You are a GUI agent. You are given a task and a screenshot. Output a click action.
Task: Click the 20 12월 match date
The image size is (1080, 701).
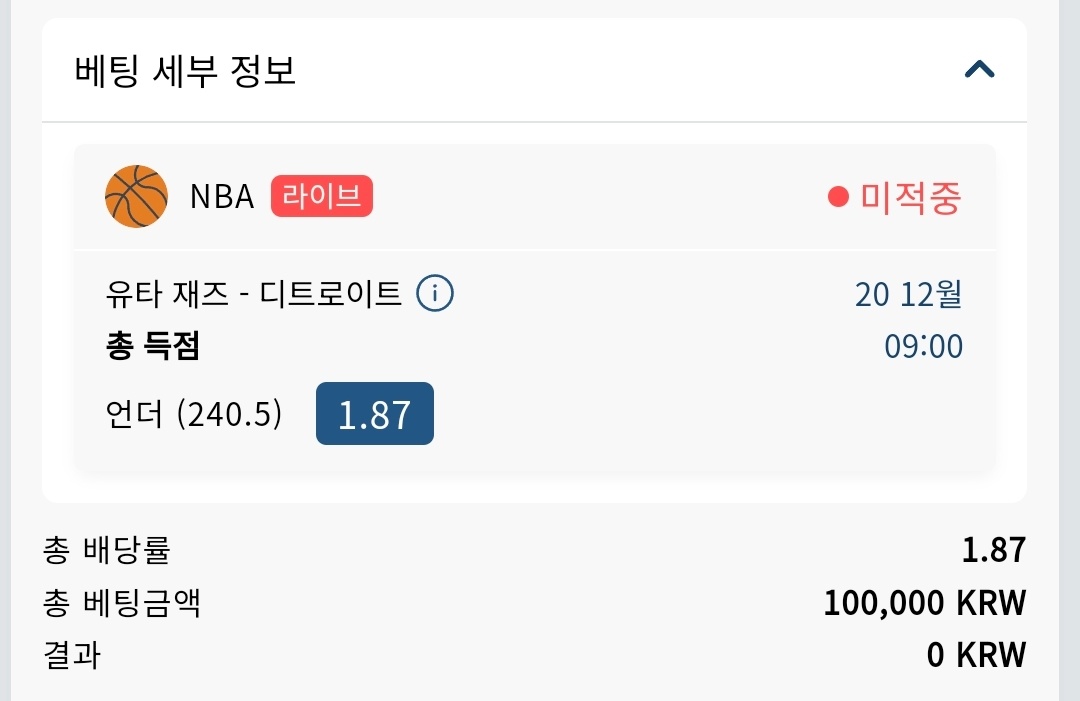908,294
